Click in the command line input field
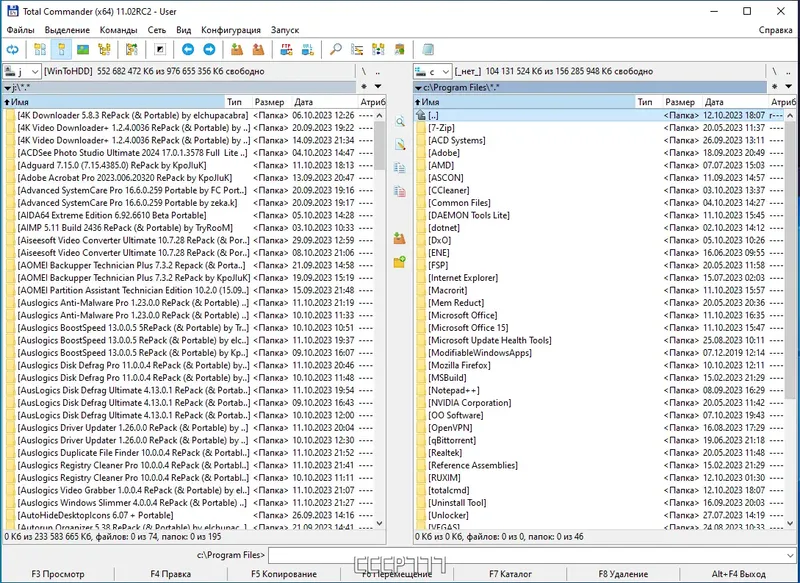The width and height of the screenshot is (800, 583). [x=527, y=555]
